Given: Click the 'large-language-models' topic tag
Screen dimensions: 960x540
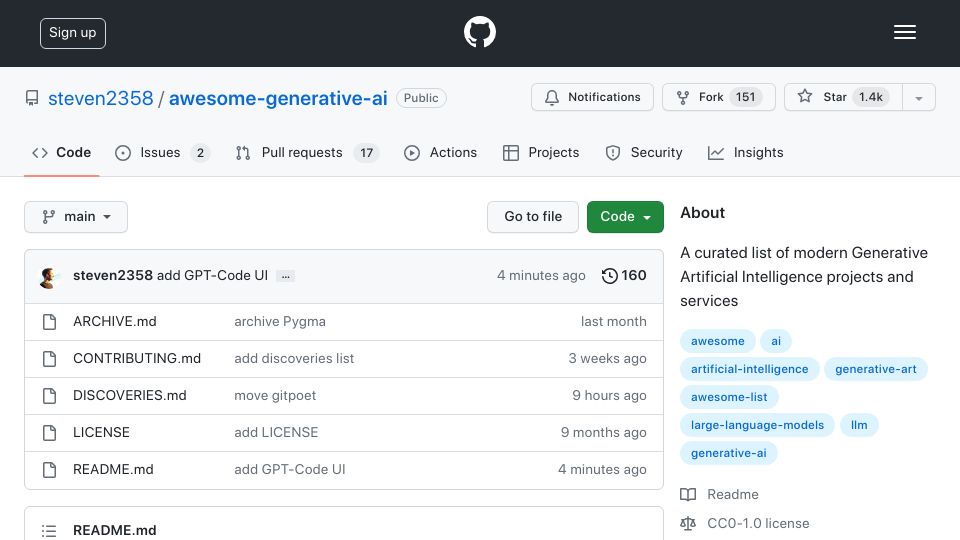Looking at the screenshot, I should 757,425.
